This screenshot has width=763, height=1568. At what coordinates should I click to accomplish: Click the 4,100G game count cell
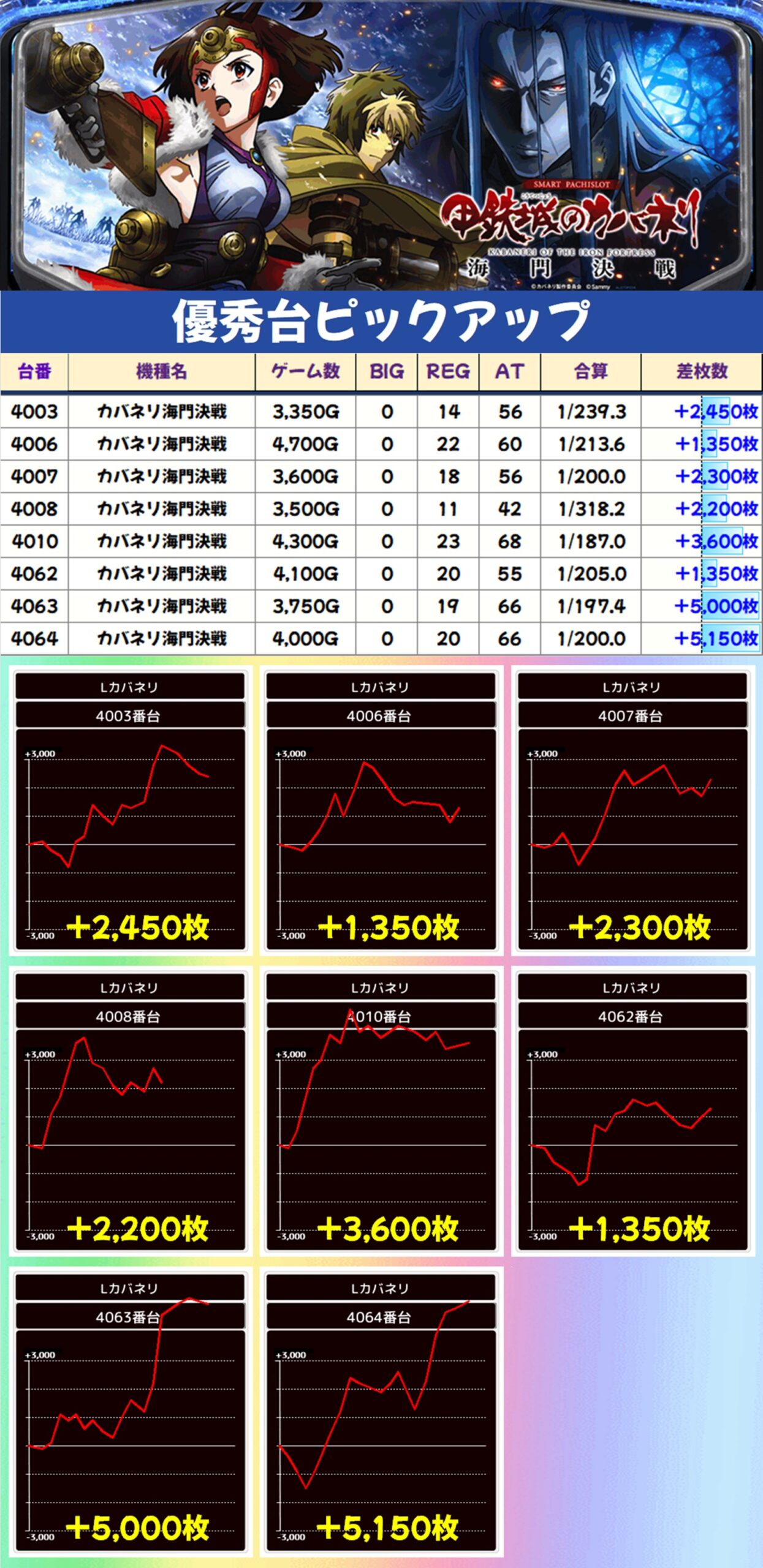[305, 574]
